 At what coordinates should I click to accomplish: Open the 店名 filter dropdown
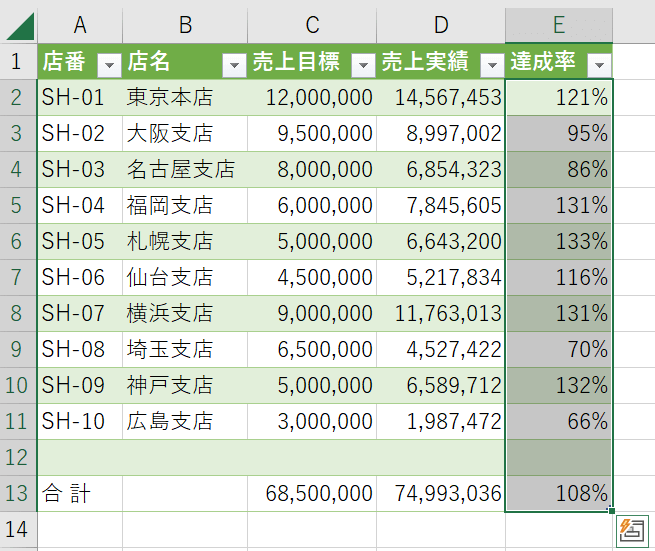pos(233,64)
